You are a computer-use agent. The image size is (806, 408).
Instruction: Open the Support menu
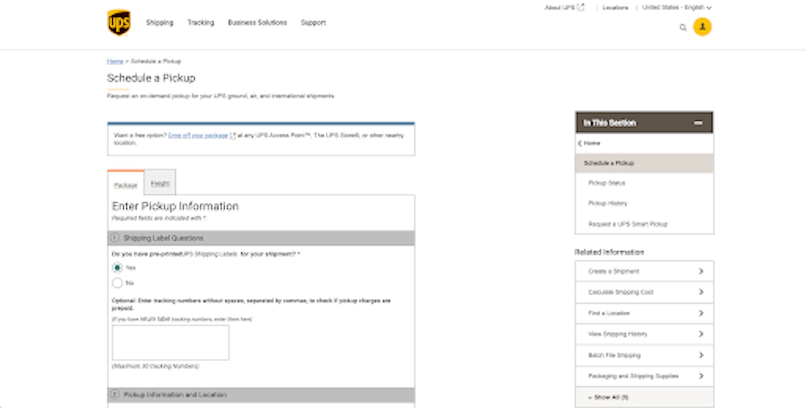313,23
